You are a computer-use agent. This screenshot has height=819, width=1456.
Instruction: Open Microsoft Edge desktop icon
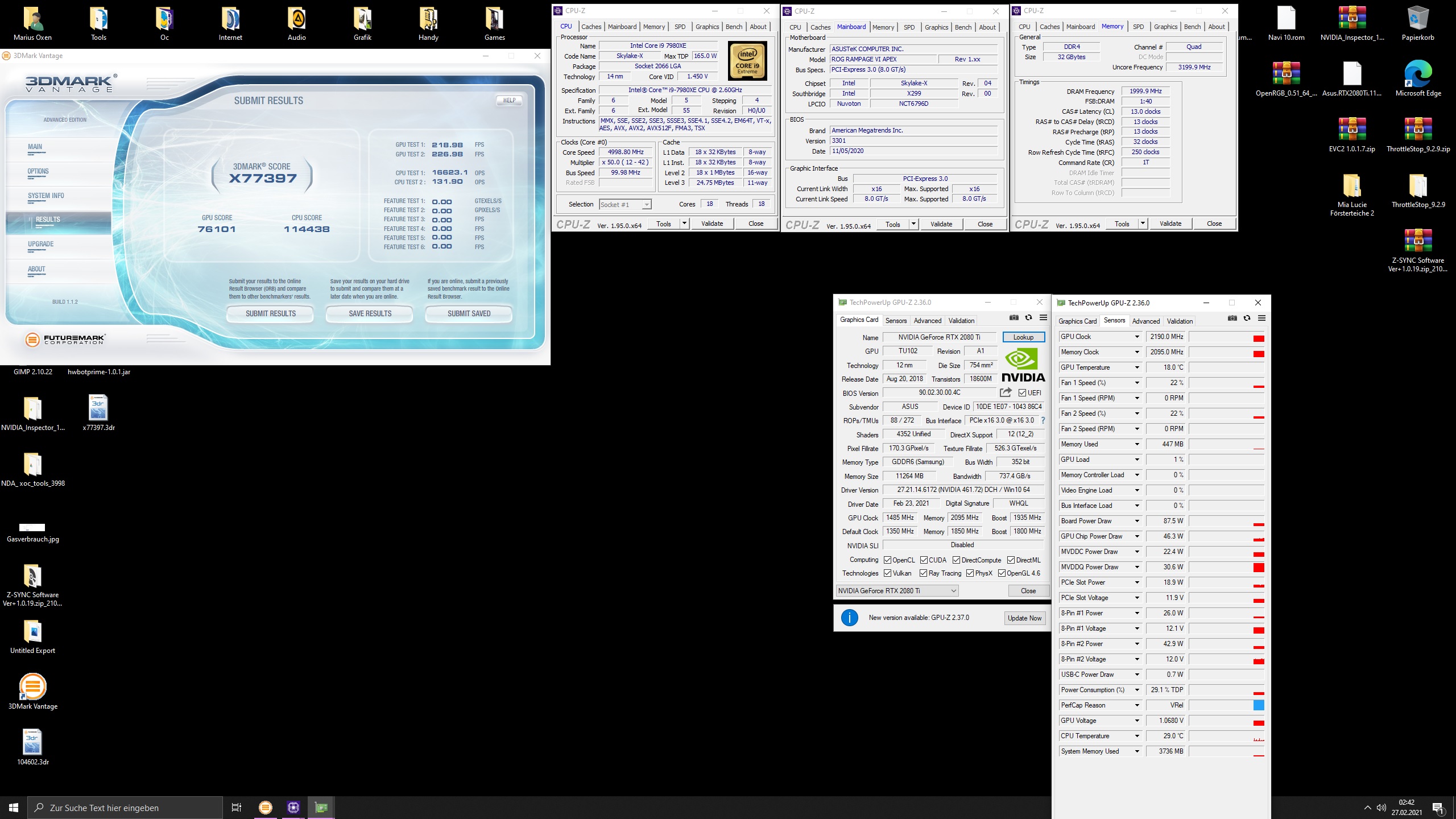(x=1418, y=80)
